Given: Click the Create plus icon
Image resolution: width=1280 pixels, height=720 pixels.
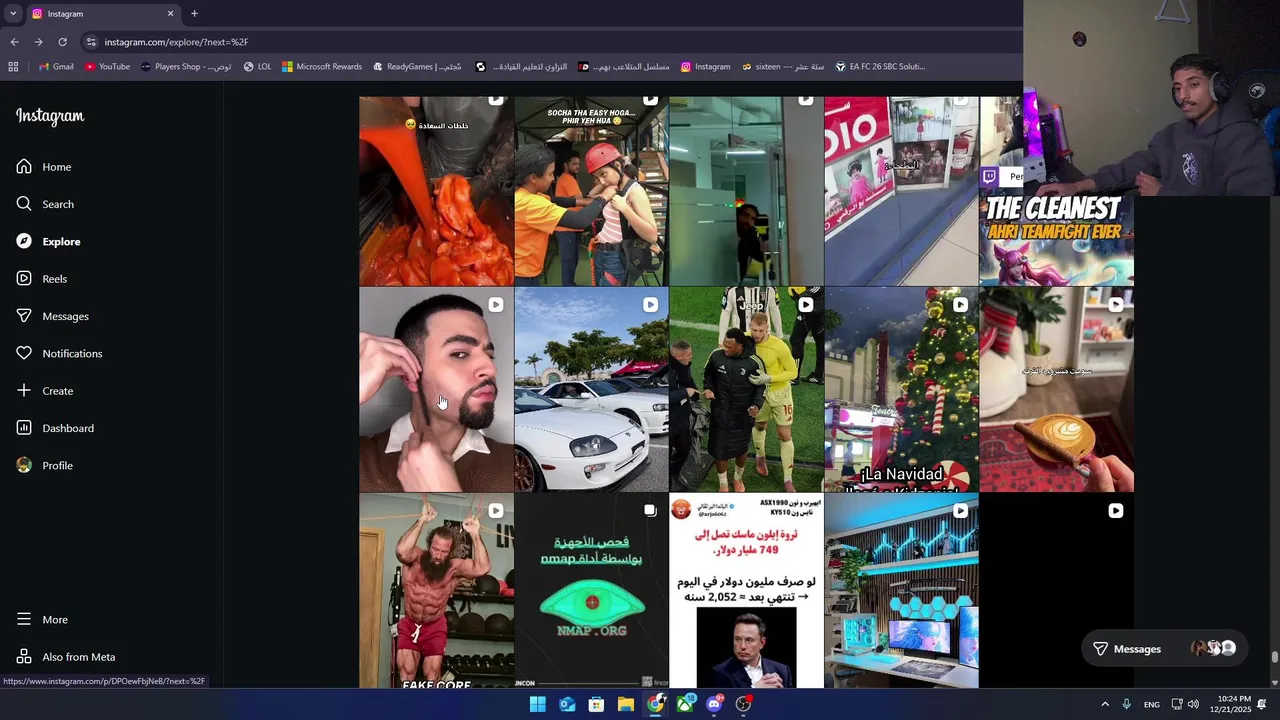Looking at the screenshot, I should [24, 391].
